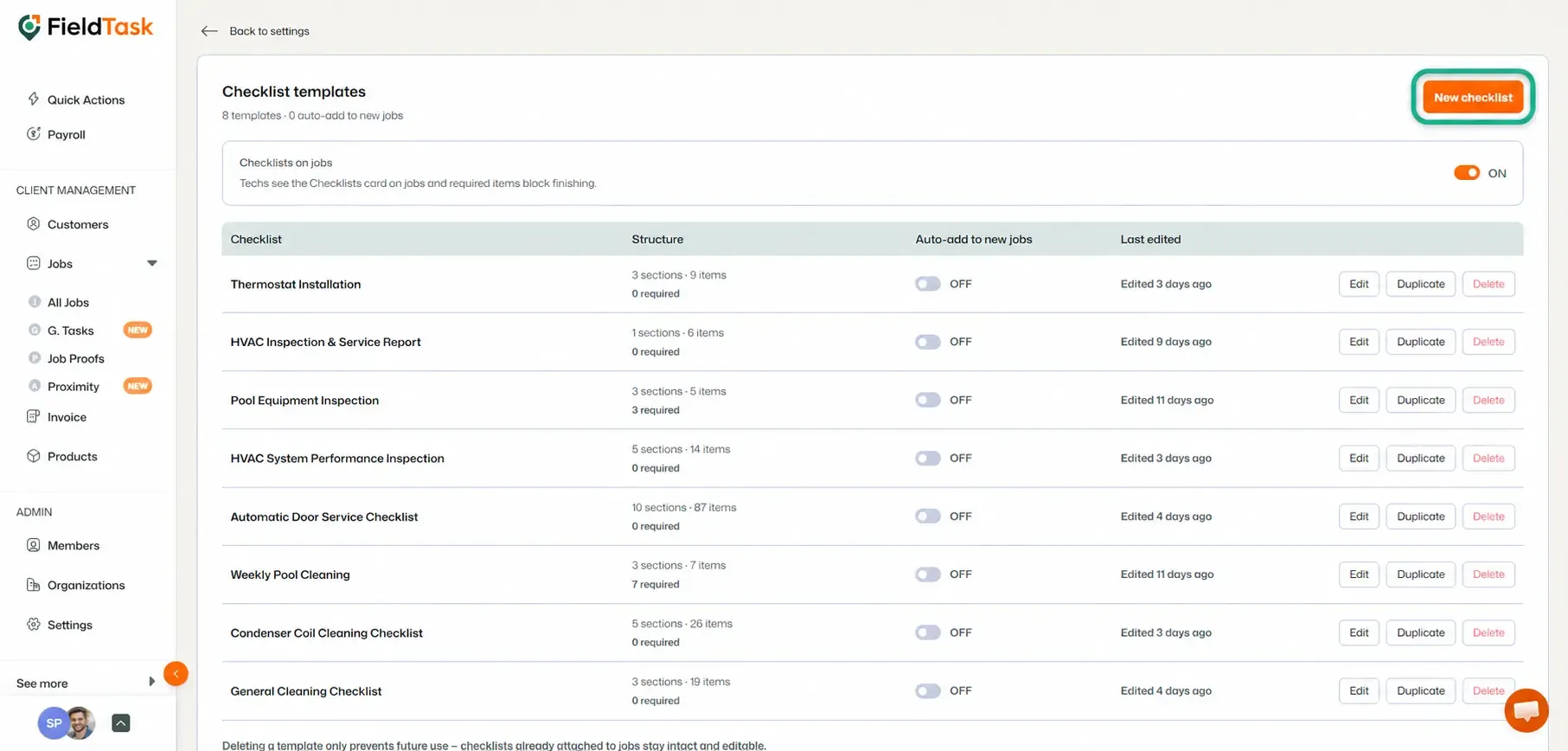
Task: Click the All Jobs icon
Action: 35,302
